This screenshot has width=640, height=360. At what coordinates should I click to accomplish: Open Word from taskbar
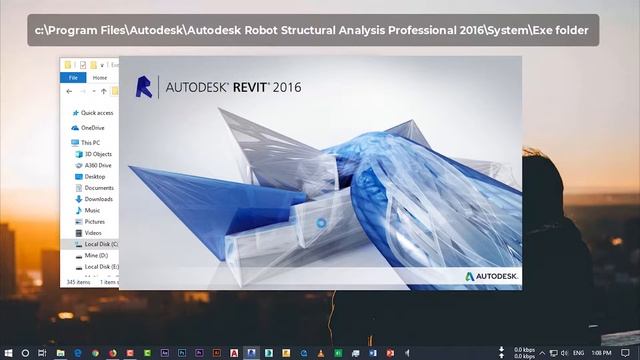click(x=373, y=353)
